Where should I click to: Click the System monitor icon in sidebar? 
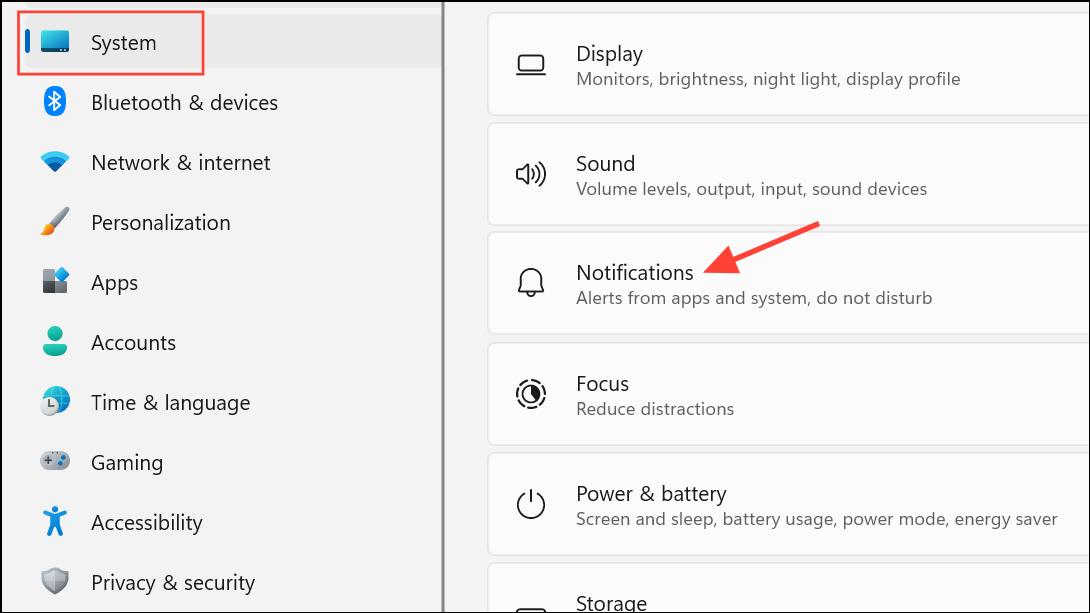pos(55,42)
